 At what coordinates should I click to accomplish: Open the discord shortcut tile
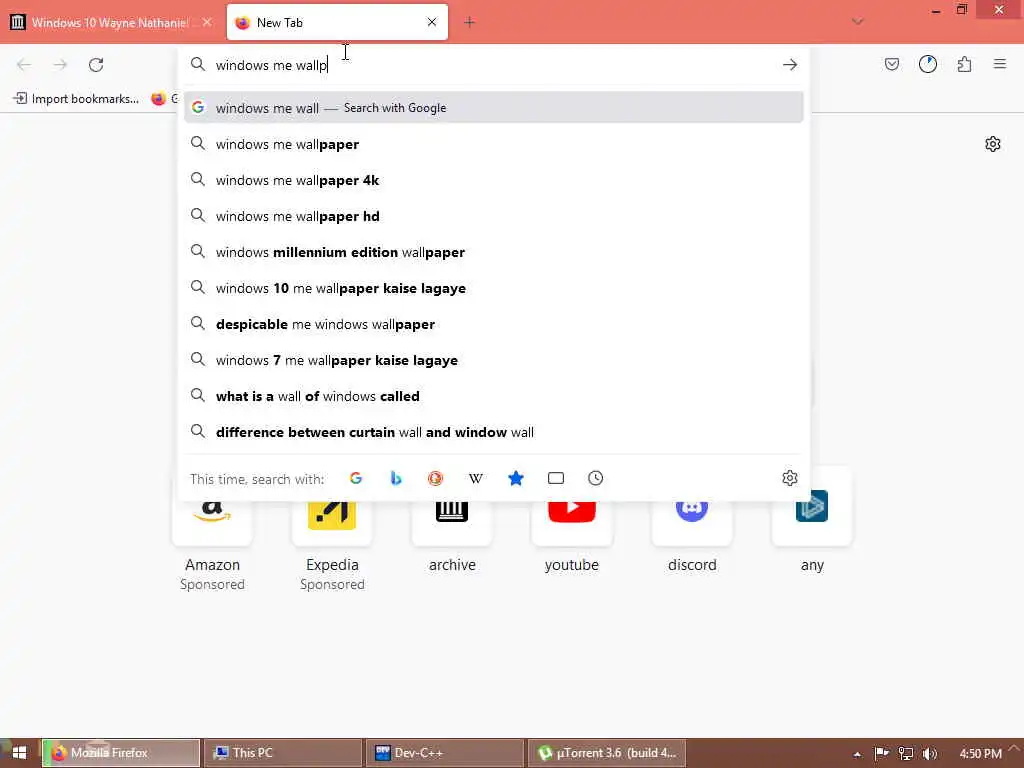click(692, 522)
